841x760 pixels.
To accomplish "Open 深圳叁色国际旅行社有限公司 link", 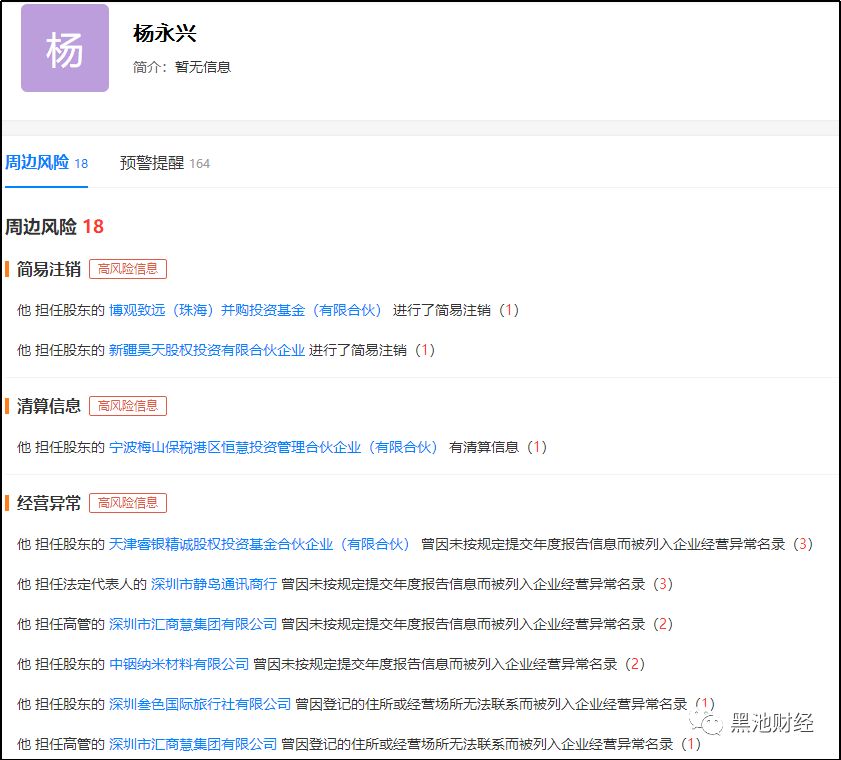I will 200,704.
